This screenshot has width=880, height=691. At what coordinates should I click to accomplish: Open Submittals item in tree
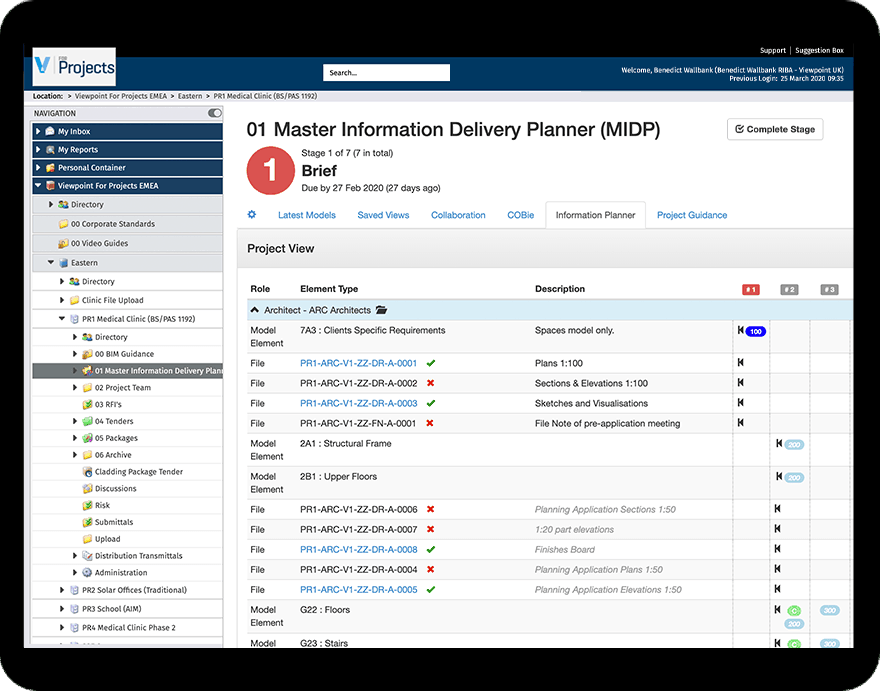click(113, 522)
